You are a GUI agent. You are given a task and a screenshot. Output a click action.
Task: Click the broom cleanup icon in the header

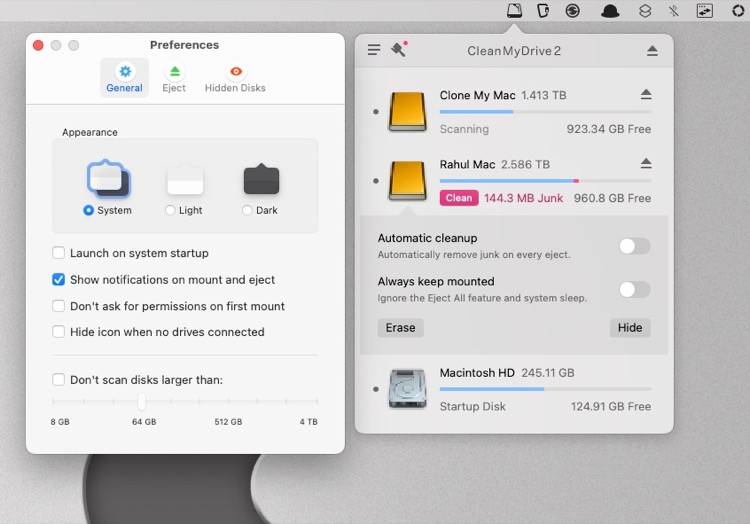(399, 49)
